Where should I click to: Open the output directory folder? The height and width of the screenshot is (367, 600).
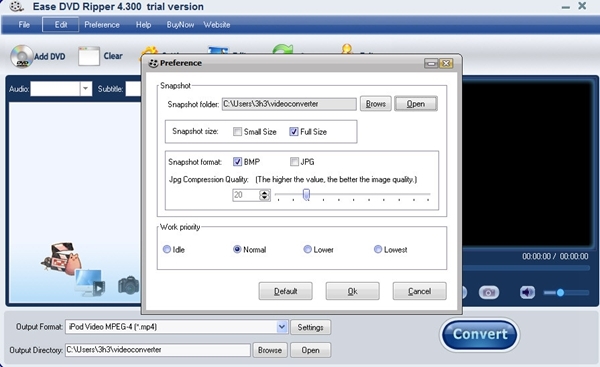[x=310, y=350]
